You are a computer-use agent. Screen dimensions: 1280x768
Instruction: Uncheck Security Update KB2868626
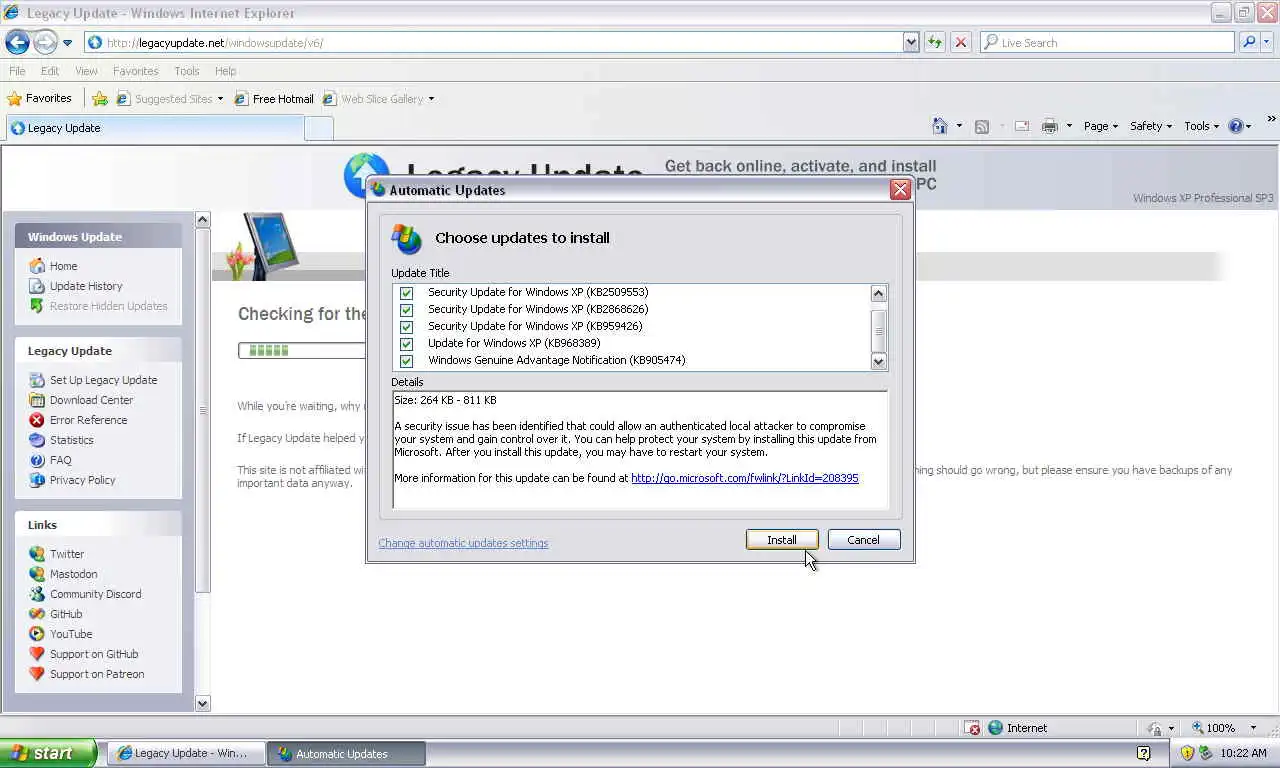pyautogui.click(x=406, y=309)
